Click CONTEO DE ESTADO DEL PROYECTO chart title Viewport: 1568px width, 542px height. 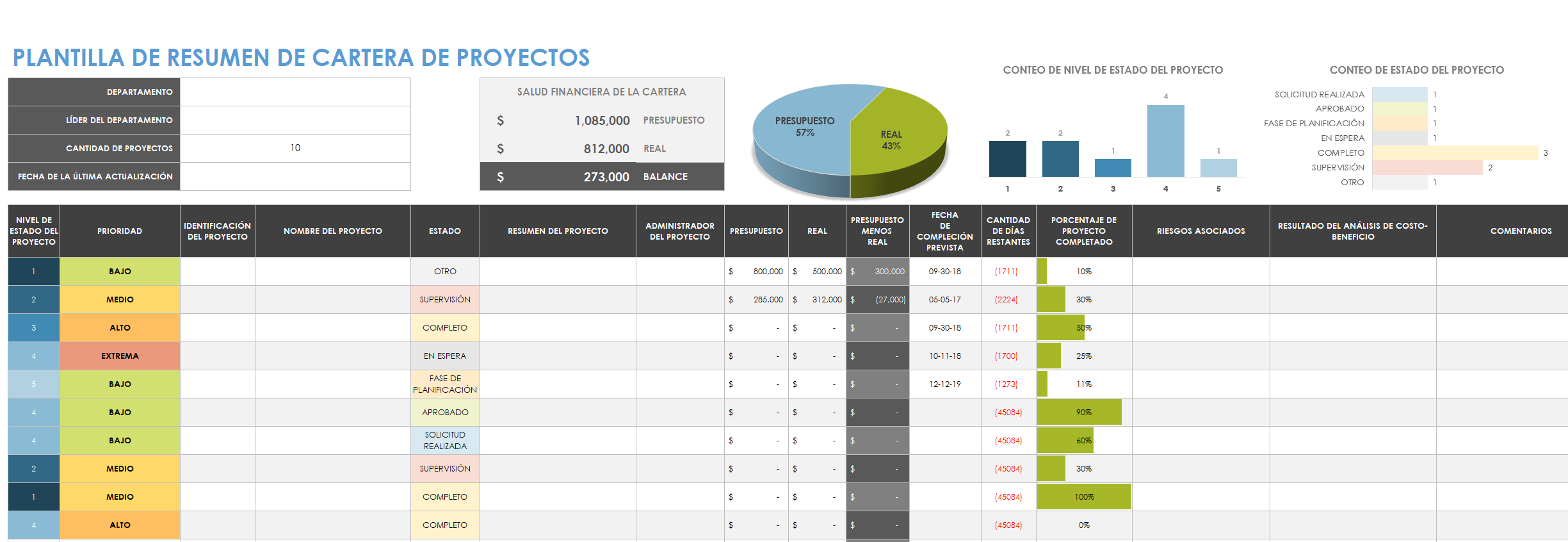coord(1416,70)
